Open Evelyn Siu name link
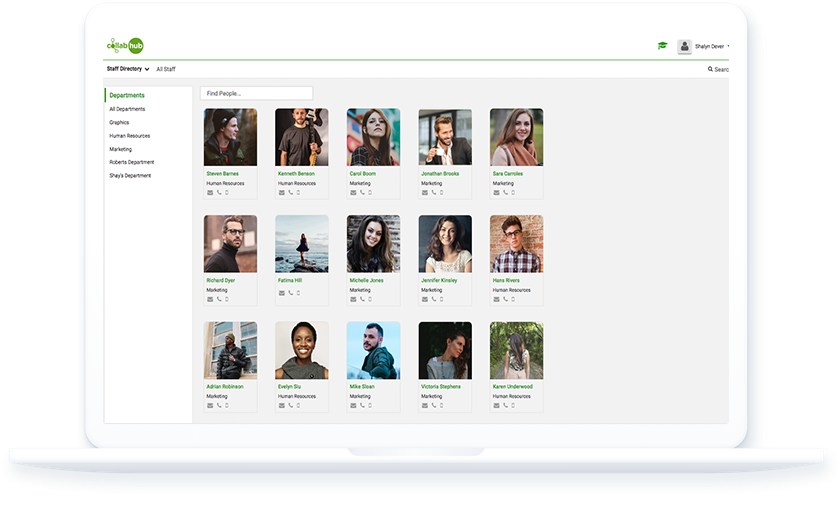840x519 pixels. point(289,387)
